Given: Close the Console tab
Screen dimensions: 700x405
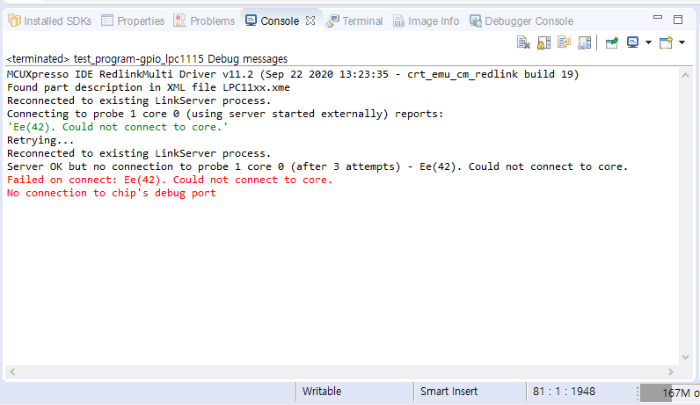Looking at the screenshot, I should pyautogui.click(x=310, y=21).
